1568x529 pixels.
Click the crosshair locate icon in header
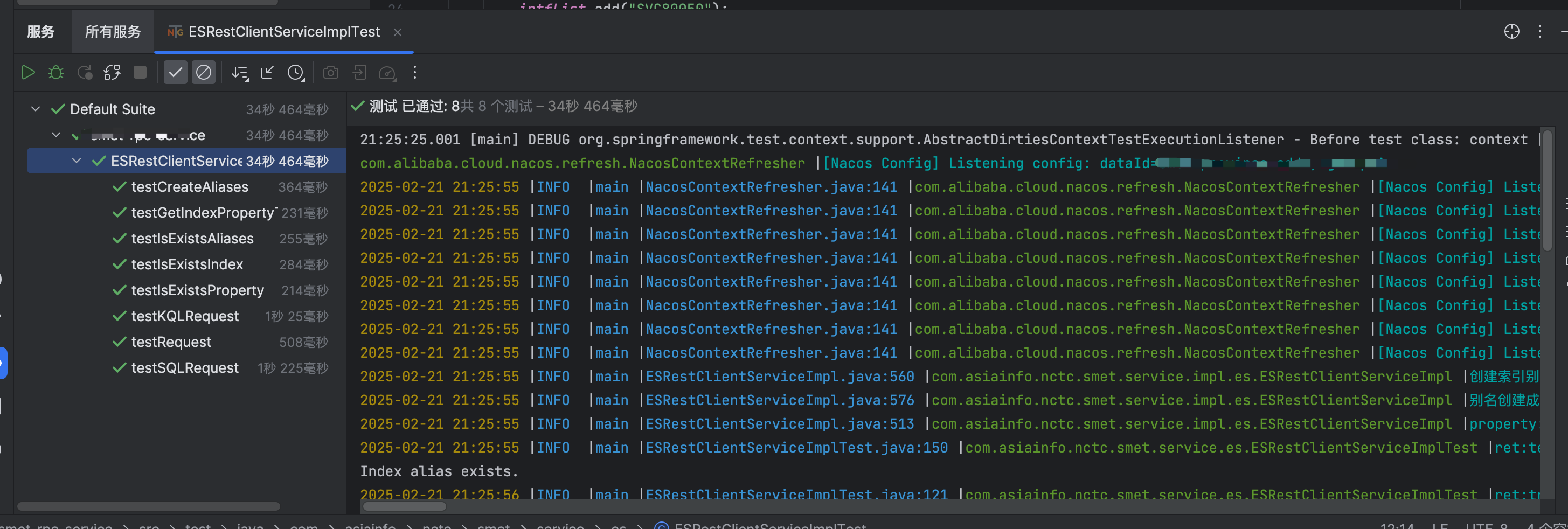coord(1511,32)
